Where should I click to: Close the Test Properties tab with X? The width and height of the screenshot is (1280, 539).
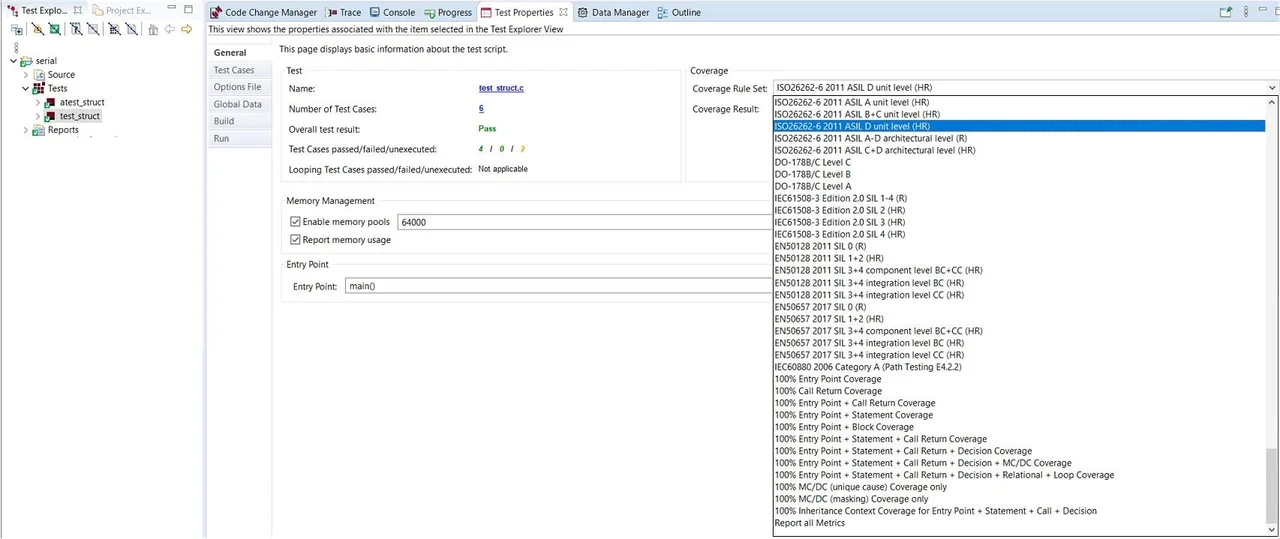point(563,12)
